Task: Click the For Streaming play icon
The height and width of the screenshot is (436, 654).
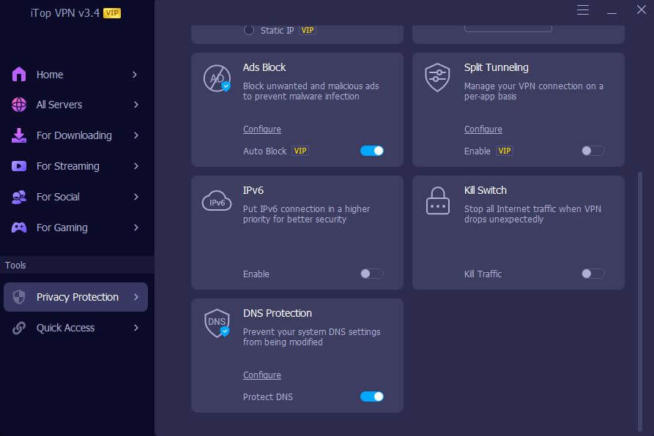Action: pos(19,166)
